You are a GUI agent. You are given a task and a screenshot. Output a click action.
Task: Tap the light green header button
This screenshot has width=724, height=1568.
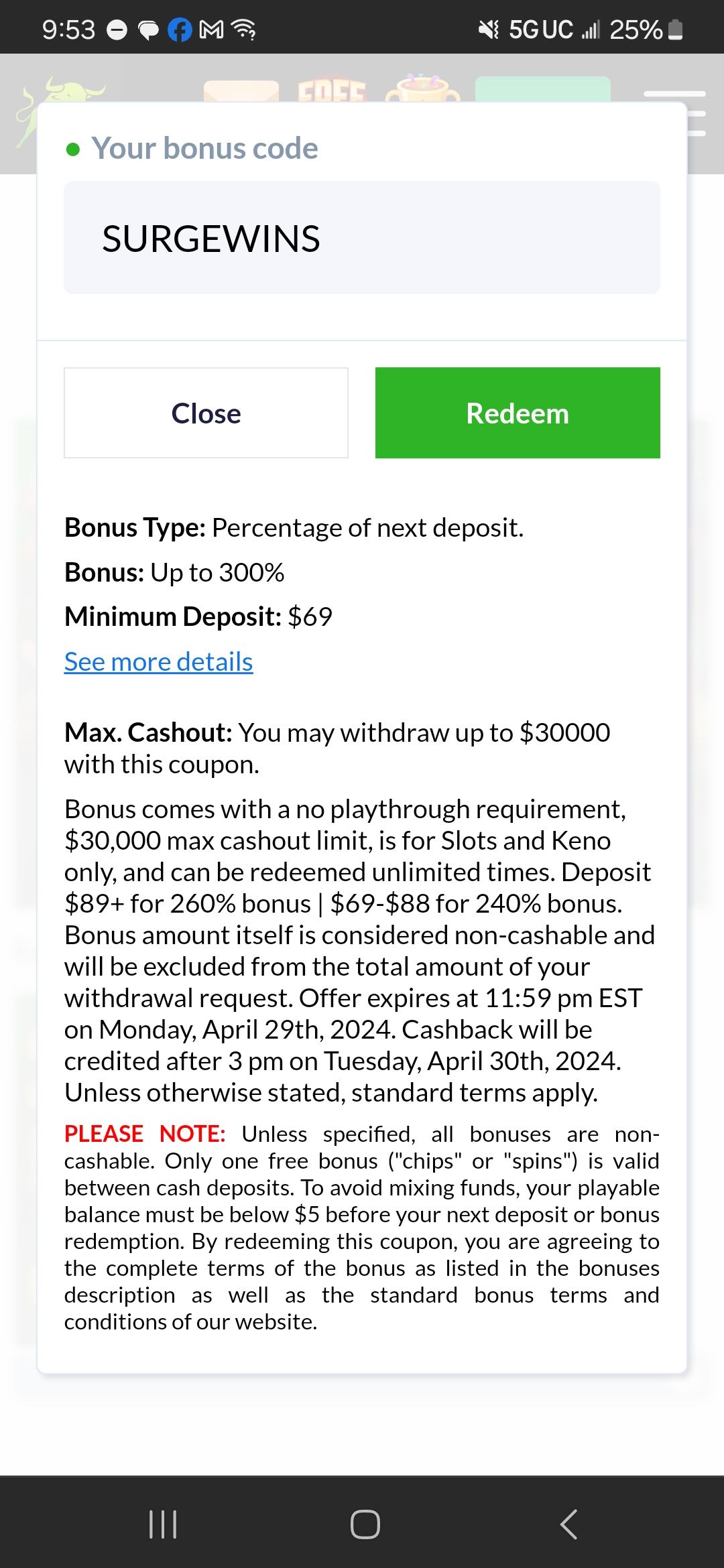click(x=542, y=89)
